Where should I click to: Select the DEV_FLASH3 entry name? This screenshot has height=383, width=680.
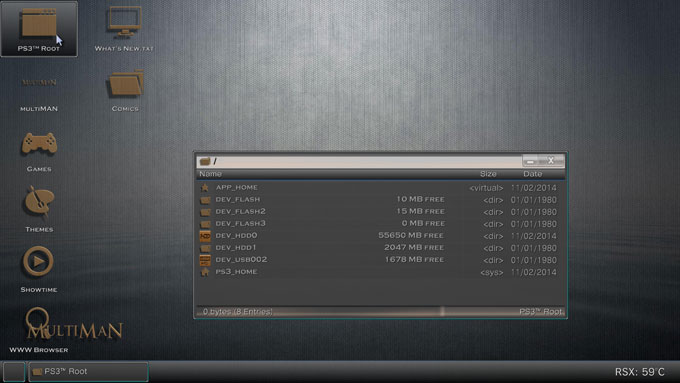tap(241, 224)
